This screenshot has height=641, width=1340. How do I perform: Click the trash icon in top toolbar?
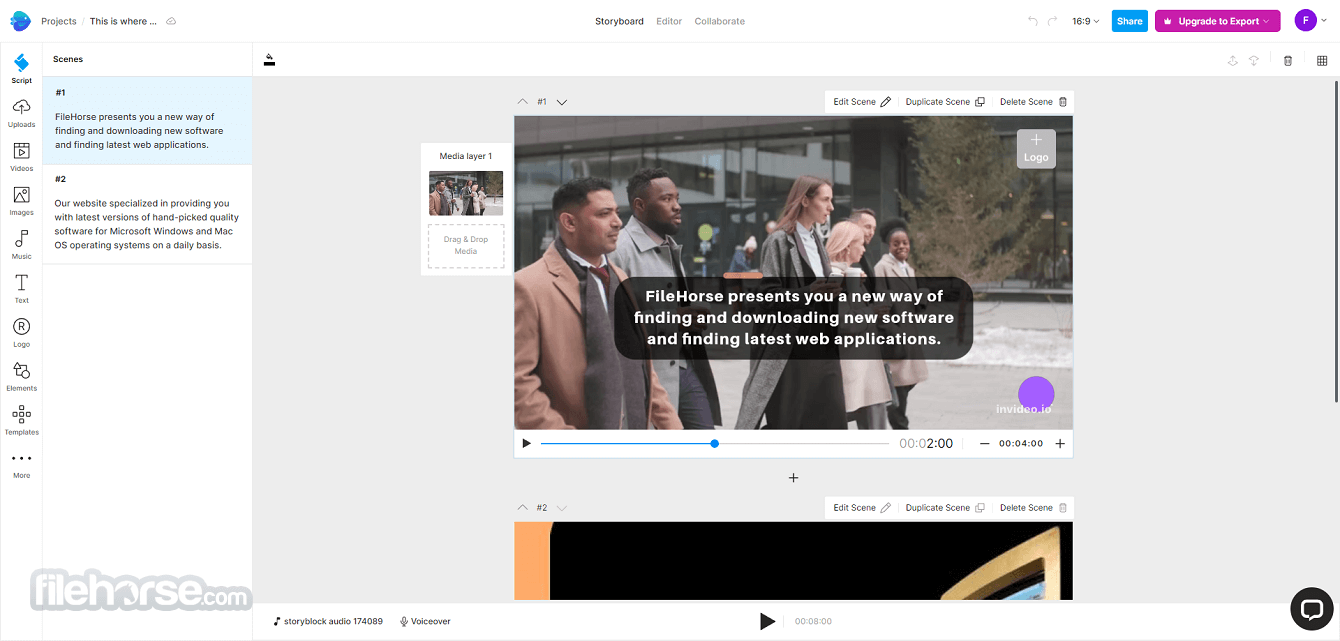(1288, 61)
